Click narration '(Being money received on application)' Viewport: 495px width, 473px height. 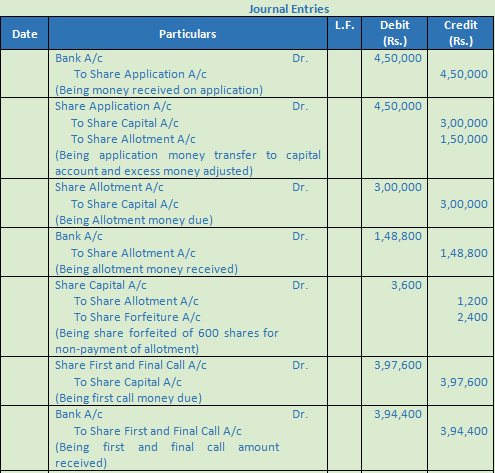pos(159,90)
